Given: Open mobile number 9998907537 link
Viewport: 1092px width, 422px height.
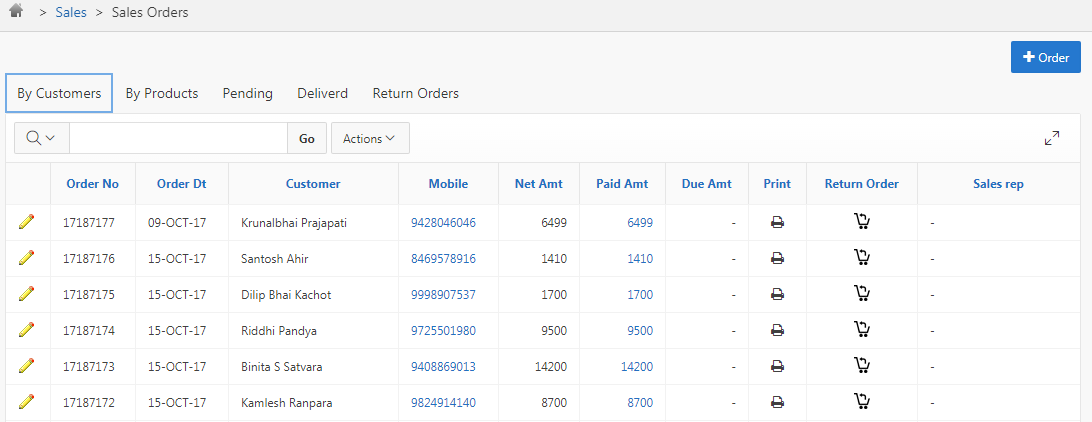Looking at the screenshot, I should coord(444,295).
